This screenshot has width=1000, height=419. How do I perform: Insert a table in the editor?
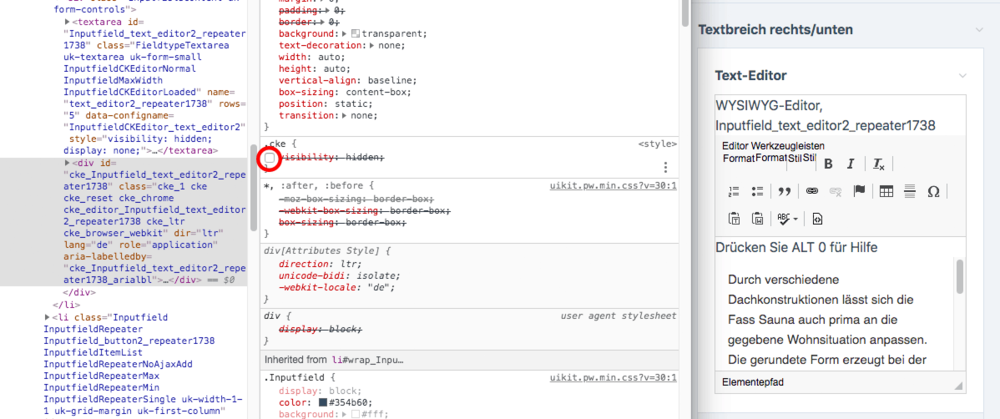(886, 191)
